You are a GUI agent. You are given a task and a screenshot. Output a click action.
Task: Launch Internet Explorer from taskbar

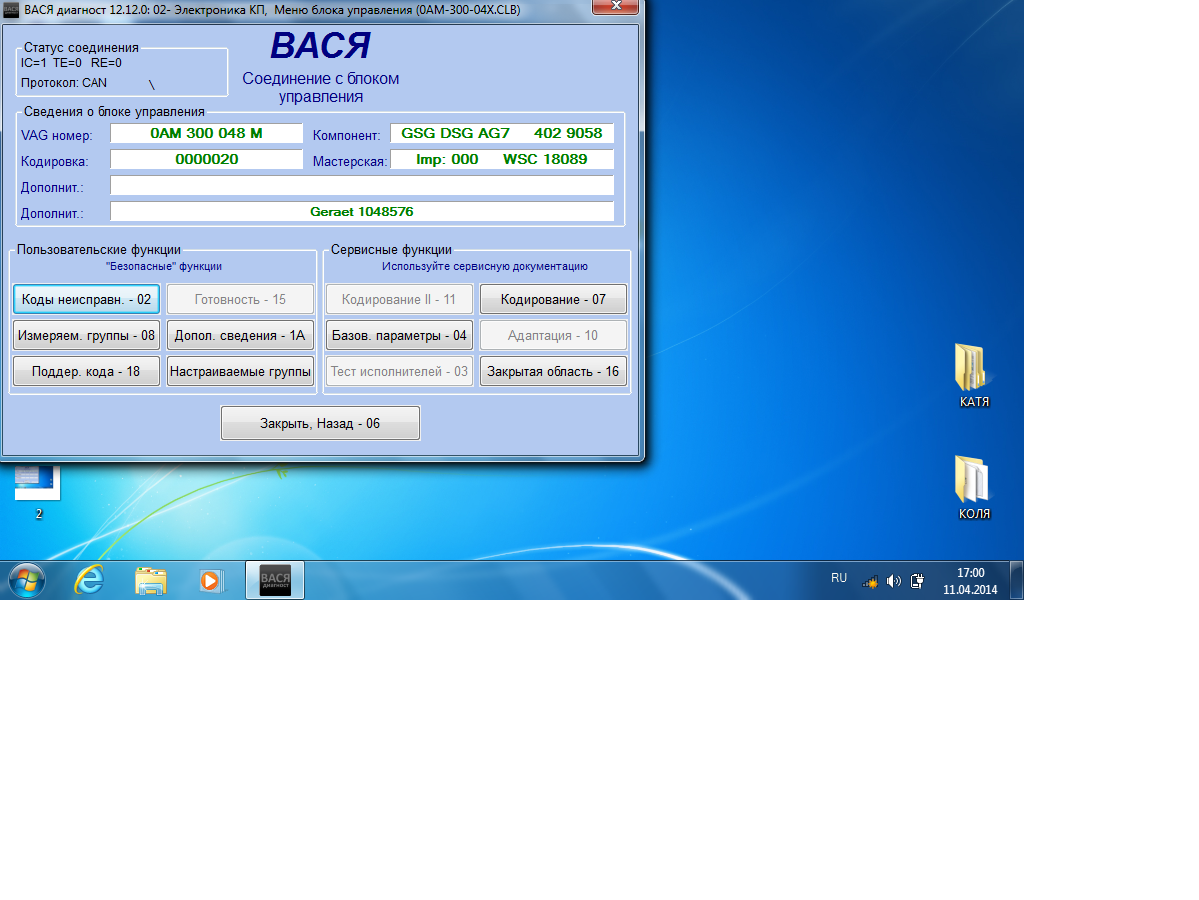(89, 580)
